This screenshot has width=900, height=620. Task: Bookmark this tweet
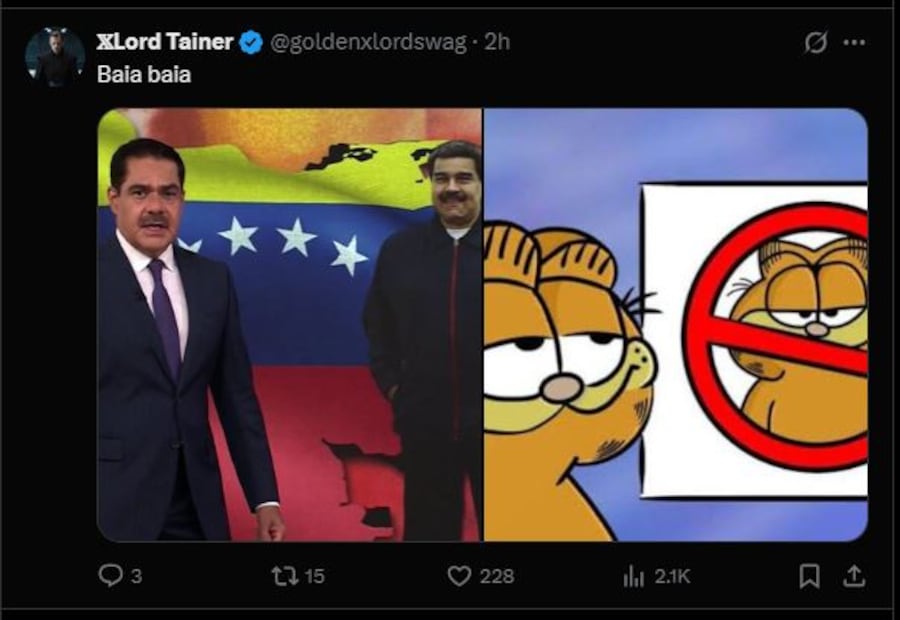(810, 576)
